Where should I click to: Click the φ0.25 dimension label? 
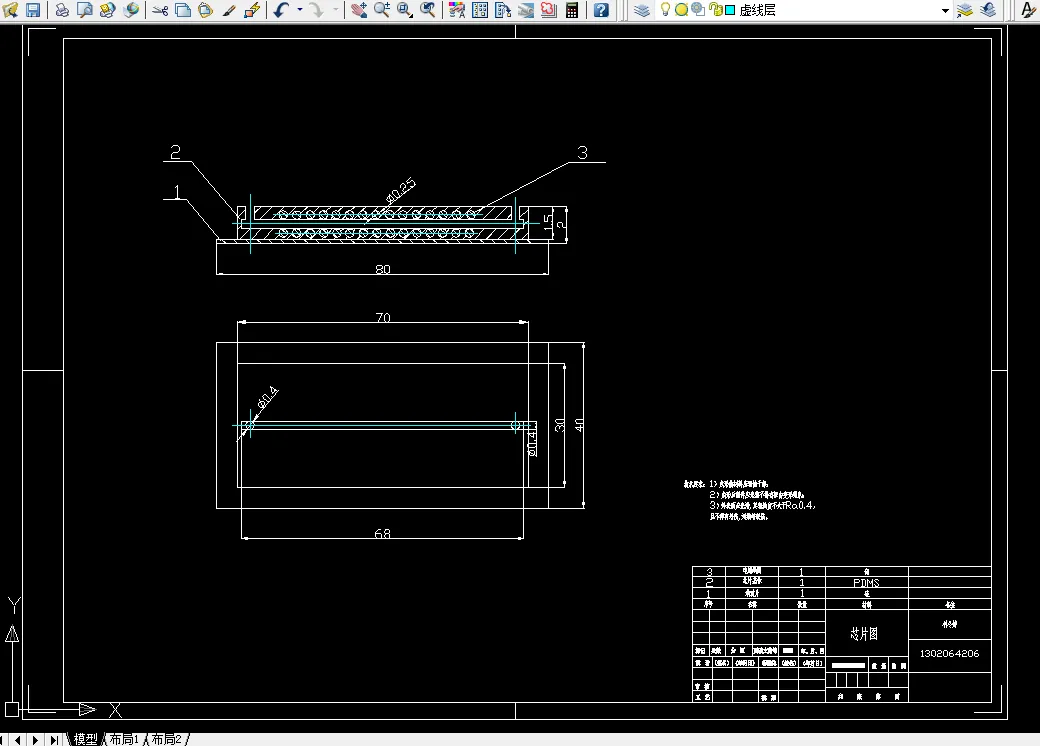pyautogui.click(x=401, y=190)
